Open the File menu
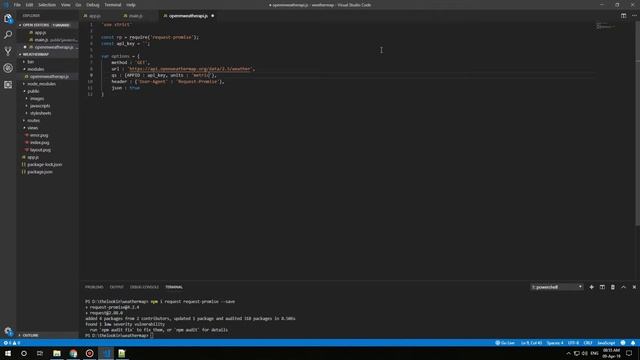640x360 pixels. (x=17, y=5)
